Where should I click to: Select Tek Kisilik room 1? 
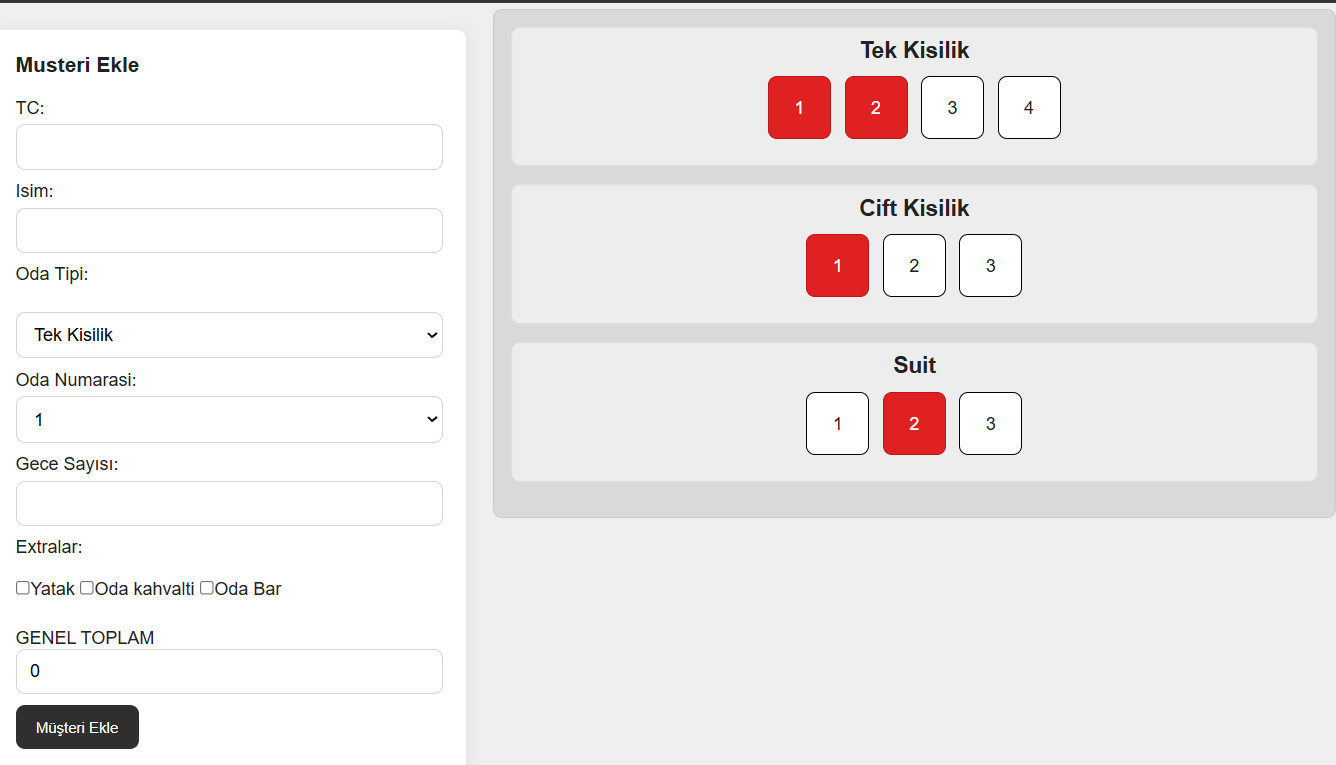(x=799, y=108)
